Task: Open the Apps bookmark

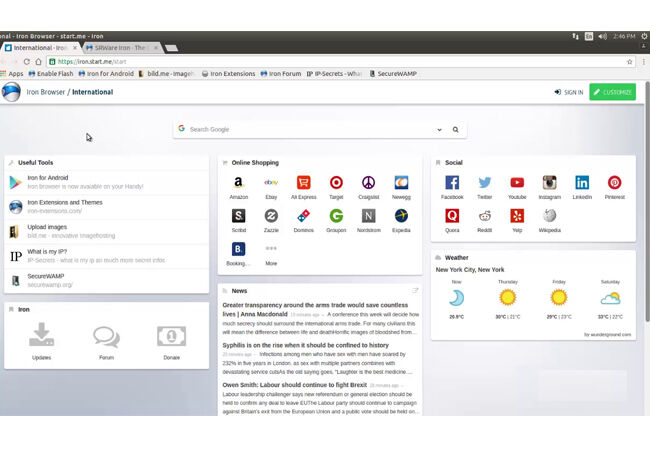Action: [x=12, y=74]
